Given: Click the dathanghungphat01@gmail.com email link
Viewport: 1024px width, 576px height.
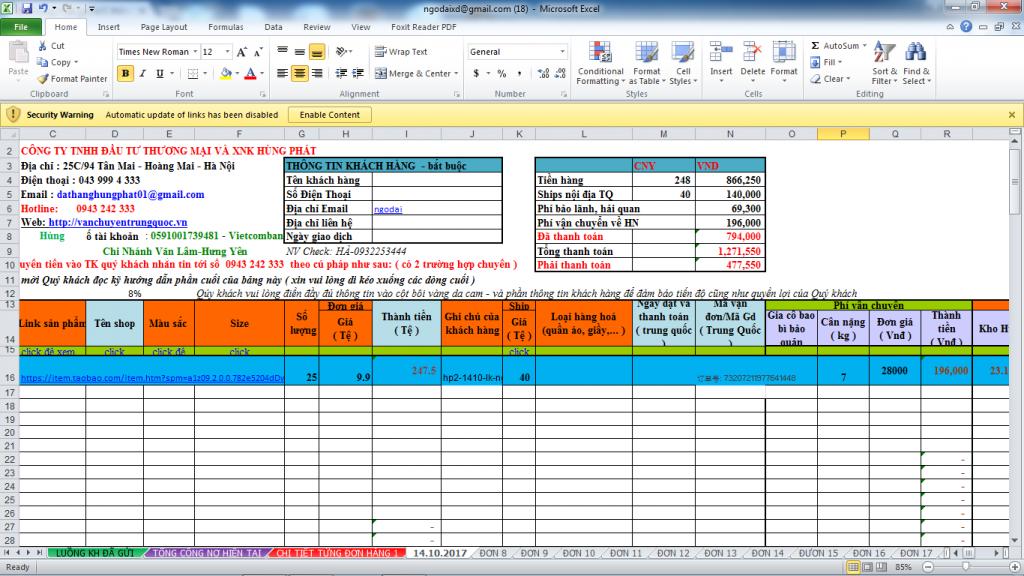Looking at the screenshot, I should click(131, 195).
